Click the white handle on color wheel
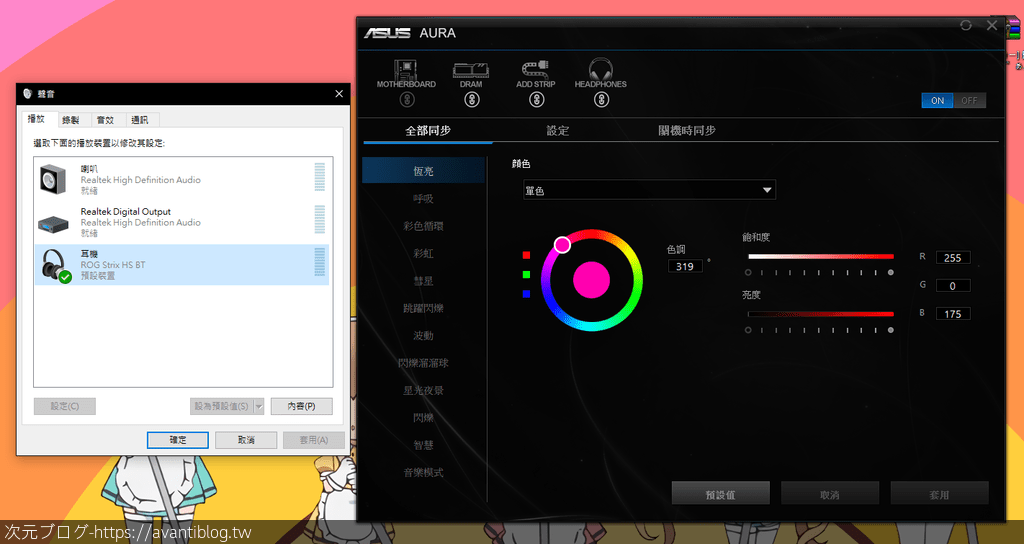Image resolution: width=1024 pixels, height=544 pixels. click(562, 245)
